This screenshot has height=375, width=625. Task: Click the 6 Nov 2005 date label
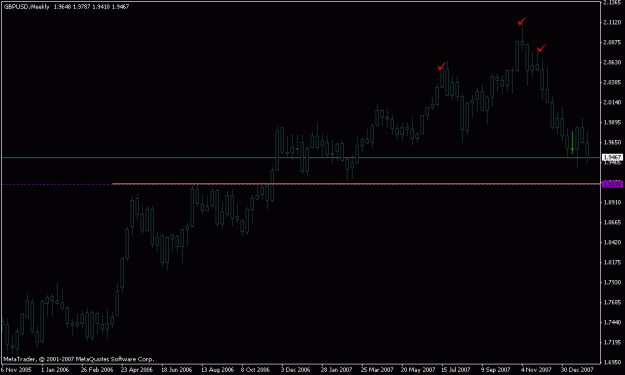pyautogui.click(x=16, y=370)
